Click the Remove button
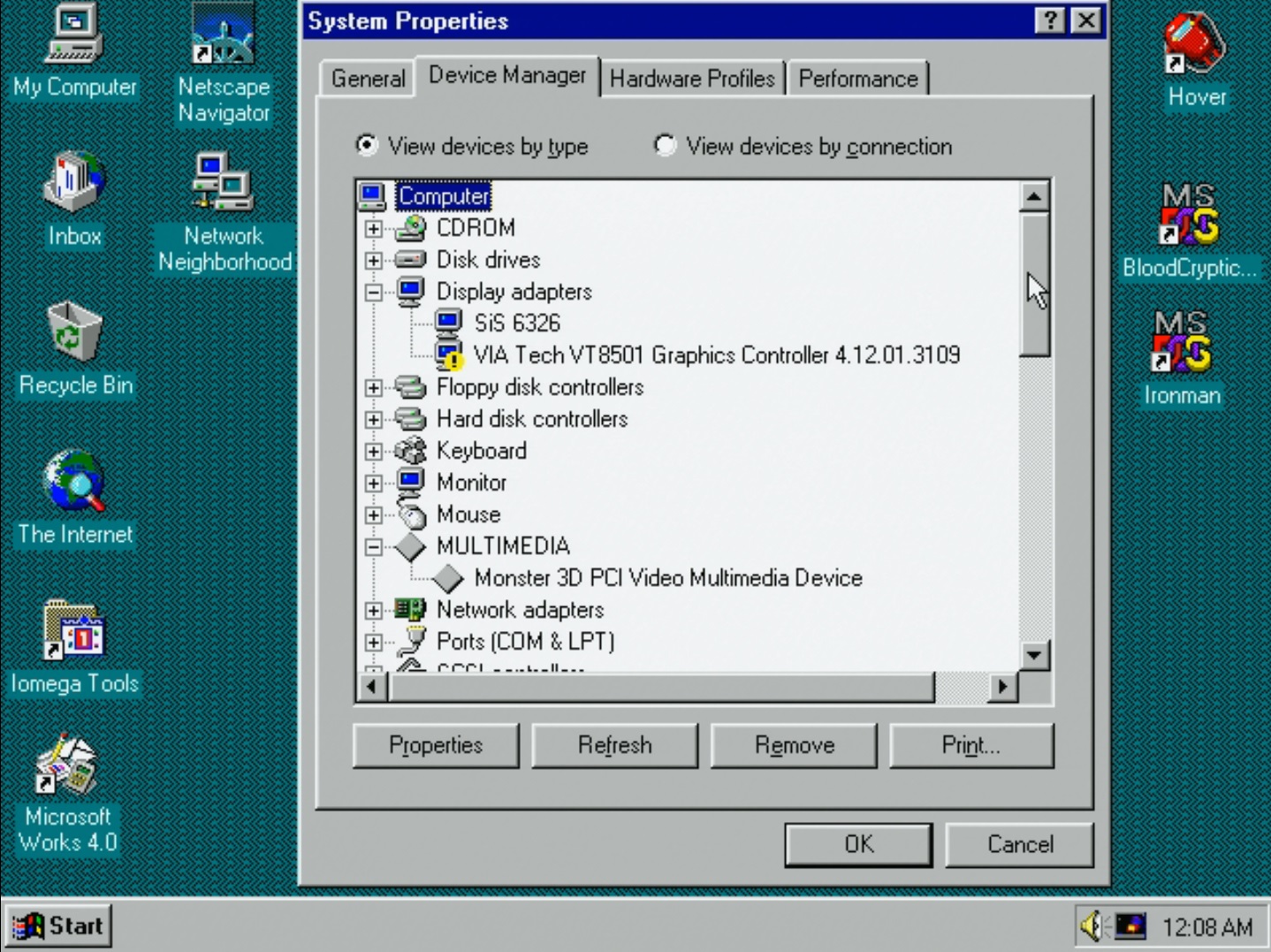Viewport: 1271px width, 952px height. pos(795,745)
